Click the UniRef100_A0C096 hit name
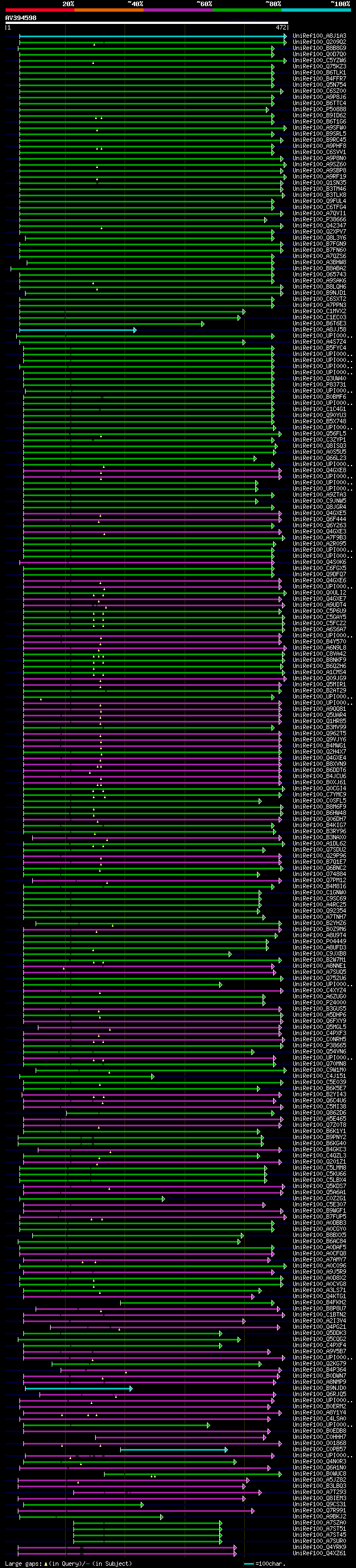The image size is (356, 1568). coord(319,1265)
